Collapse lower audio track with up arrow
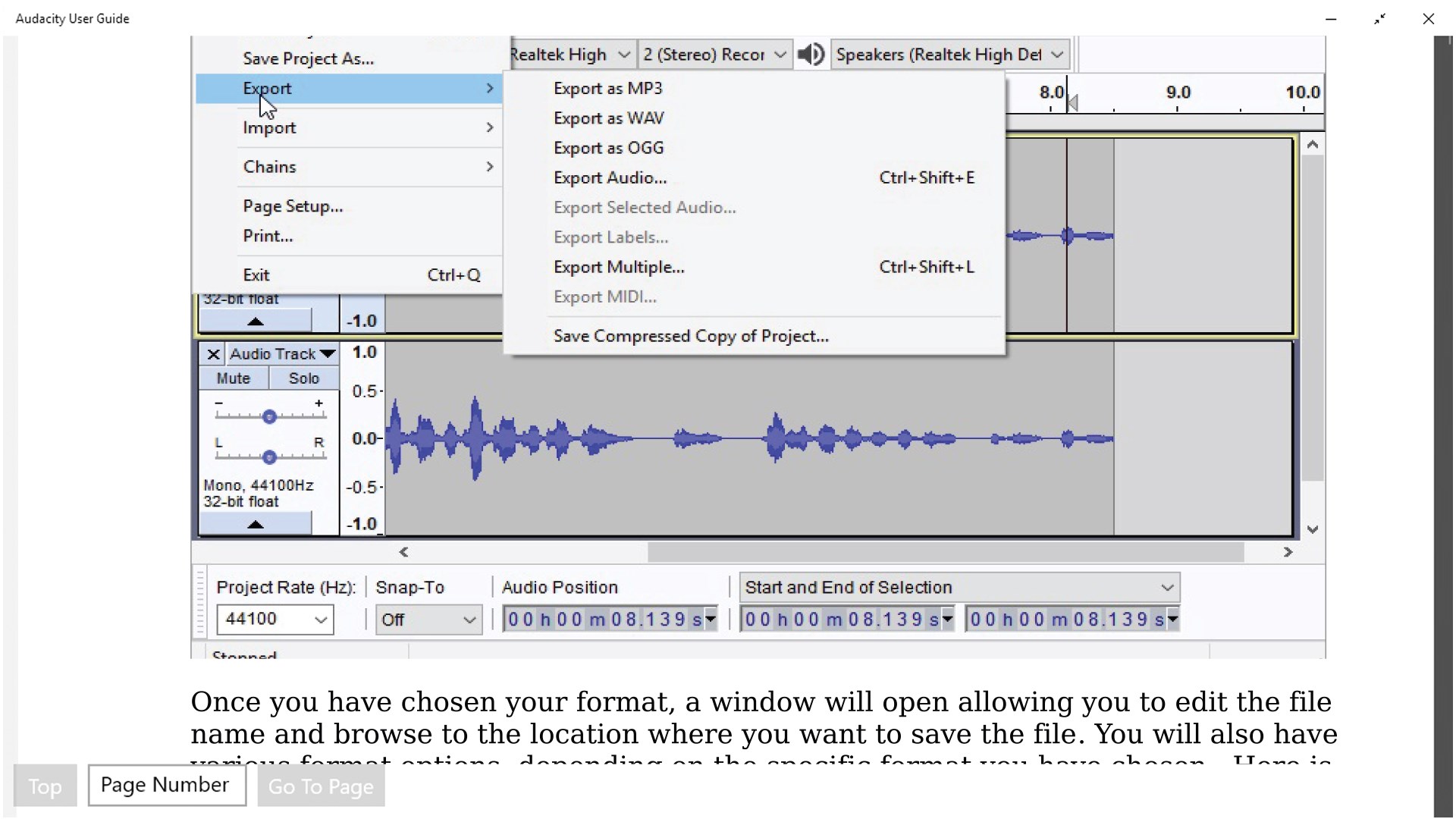Image resolution: width=1456 pixels, height=819 pixels. pos(256,524)
